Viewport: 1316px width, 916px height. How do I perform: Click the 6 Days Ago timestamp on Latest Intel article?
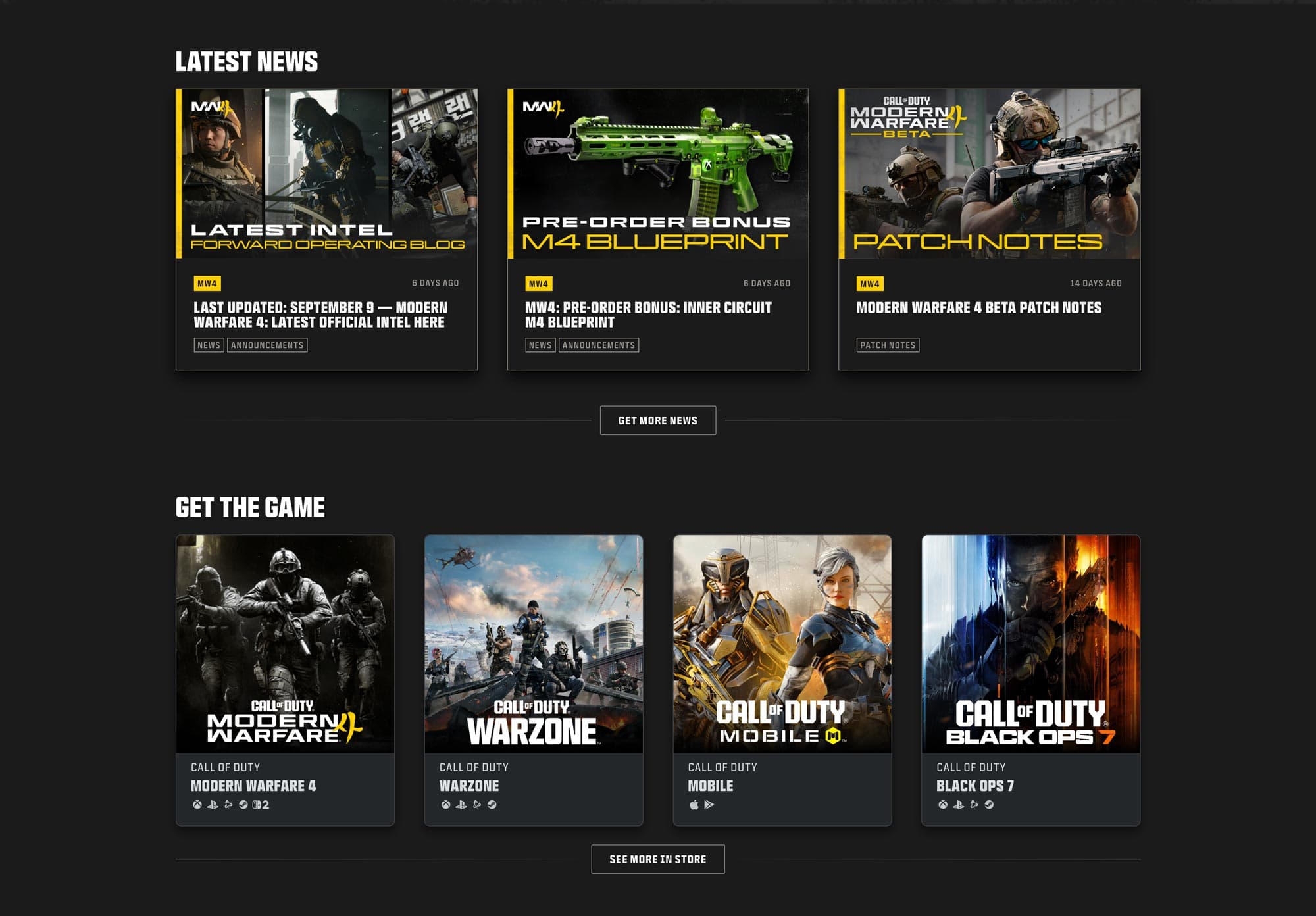(x=436, y=283)
